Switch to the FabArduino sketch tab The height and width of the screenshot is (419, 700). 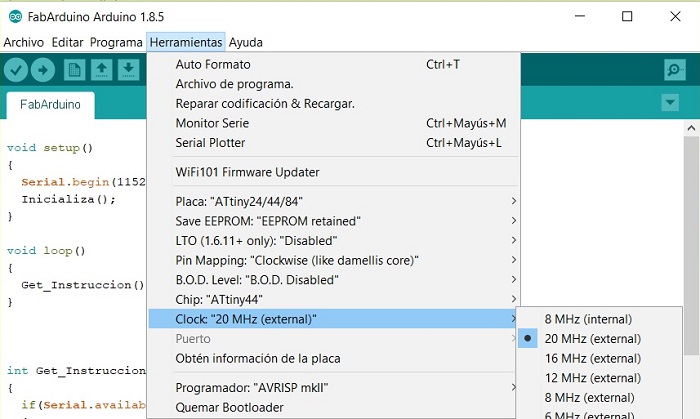coord(50,105)
